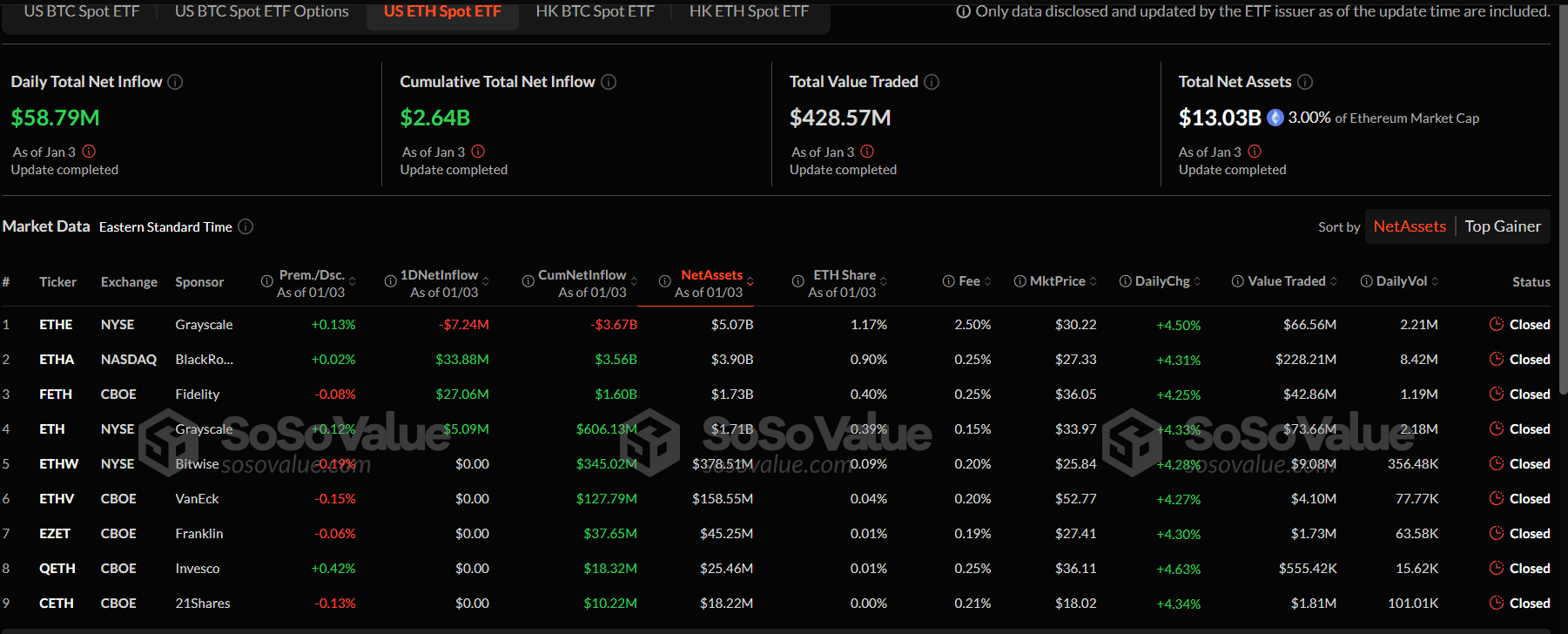Switch to HK BTC Spot ETF tab

(596, 11)
